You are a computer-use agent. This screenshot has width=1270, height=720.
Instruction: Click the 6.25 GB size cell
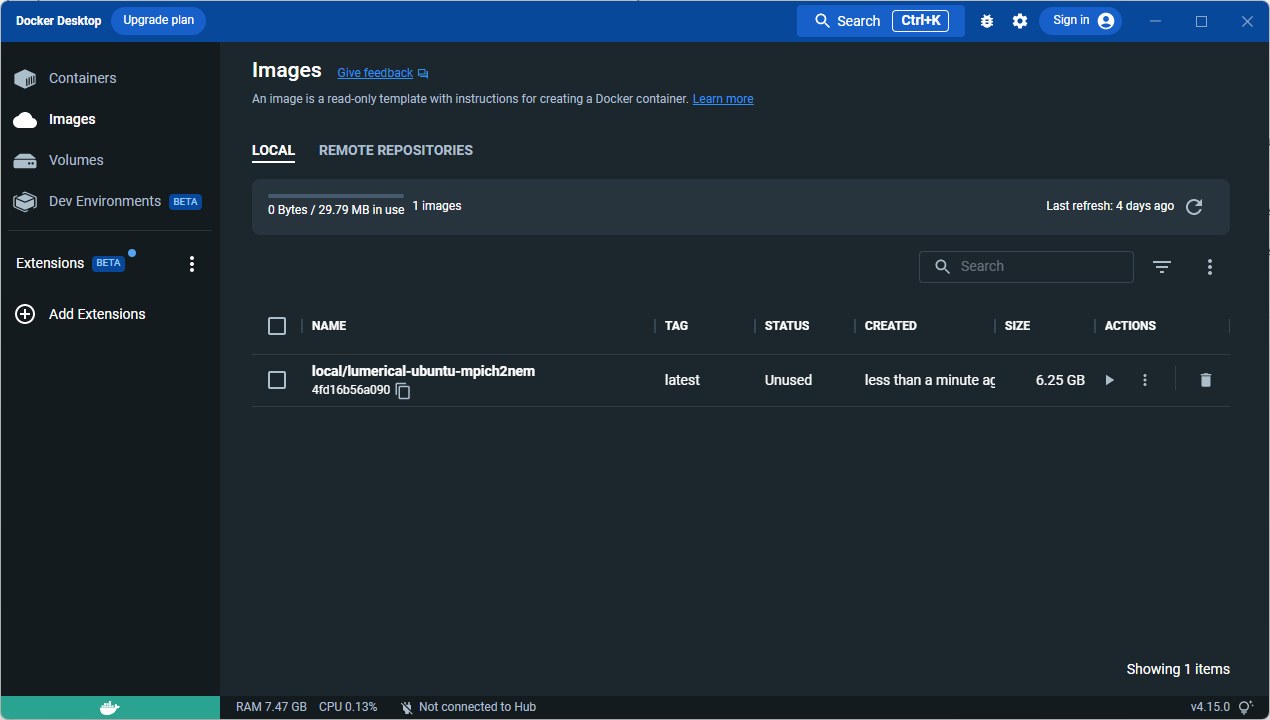point(1060,380)
